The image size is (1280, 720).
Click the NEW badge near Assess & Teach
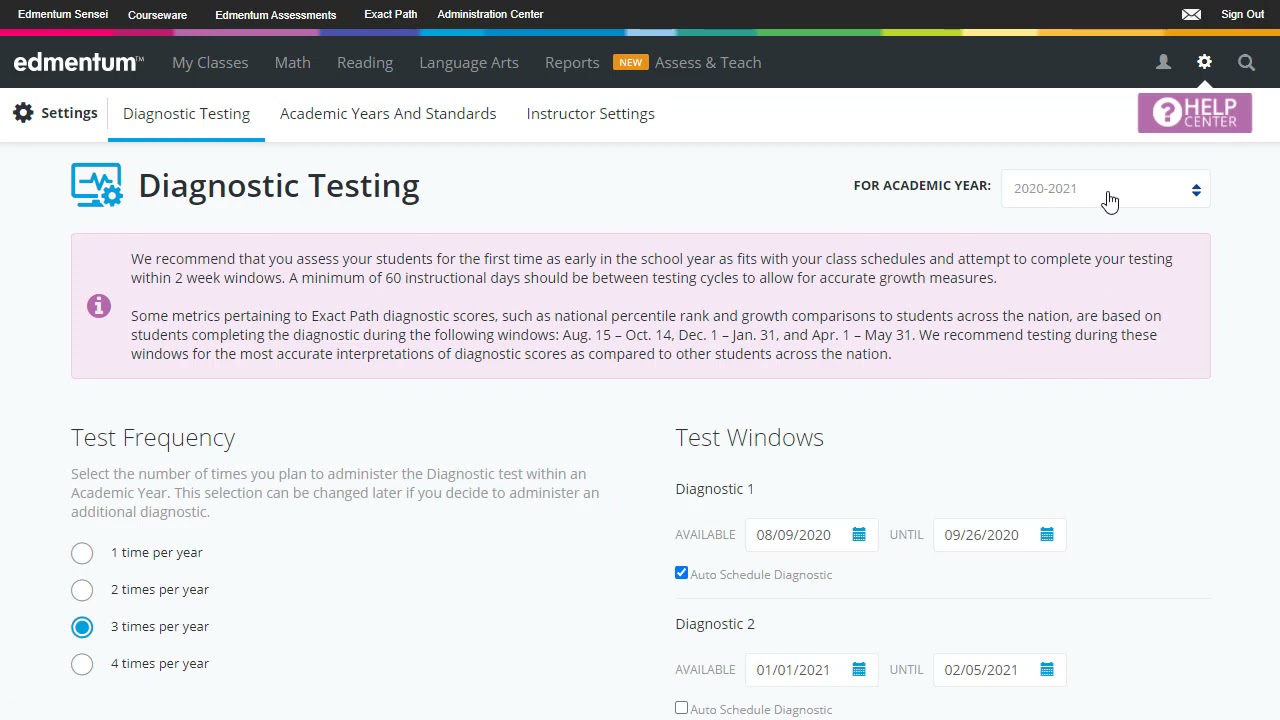tap(630, 62)
